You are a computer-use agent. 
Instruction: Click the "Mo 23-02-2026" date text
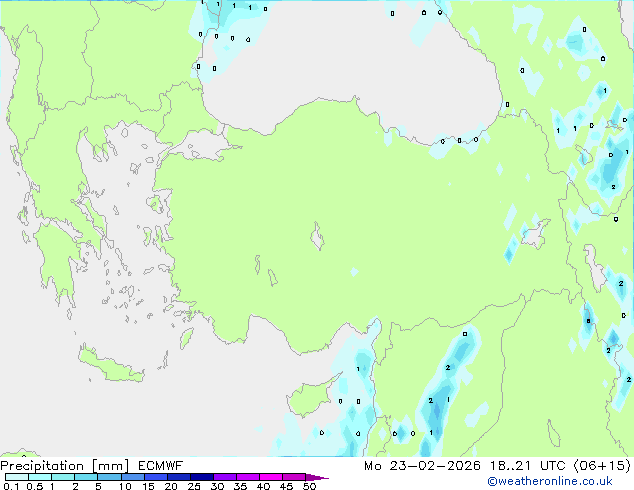pyautogui.click(x=422, y=466)
